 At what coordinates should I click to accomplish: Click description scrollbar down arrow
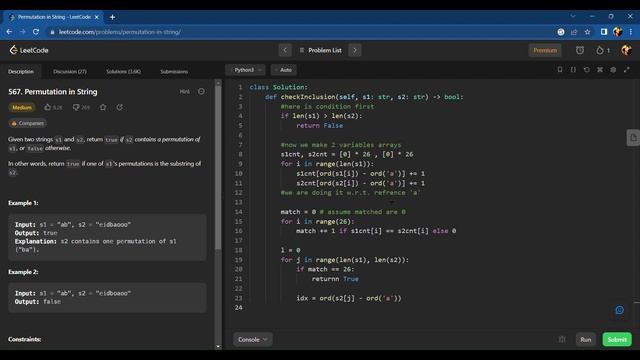218,347
